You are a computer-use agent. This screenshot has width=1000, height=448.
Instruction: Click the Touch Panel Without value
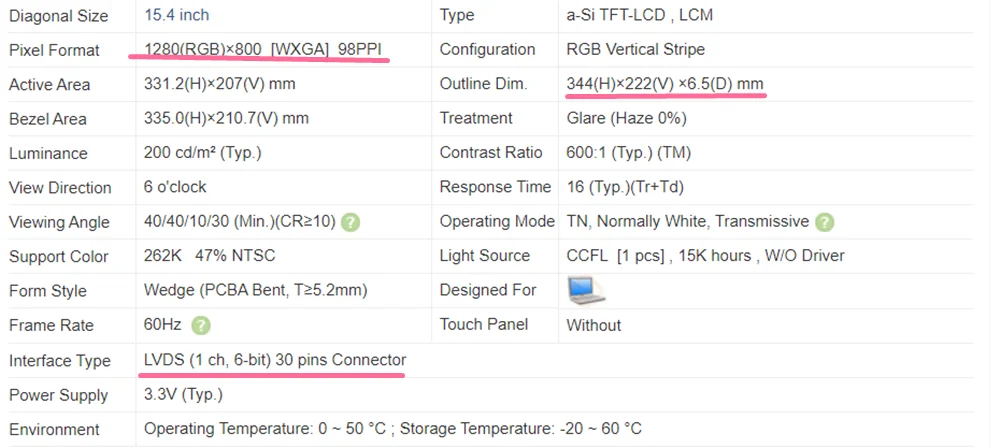click(x=594, y=325)
